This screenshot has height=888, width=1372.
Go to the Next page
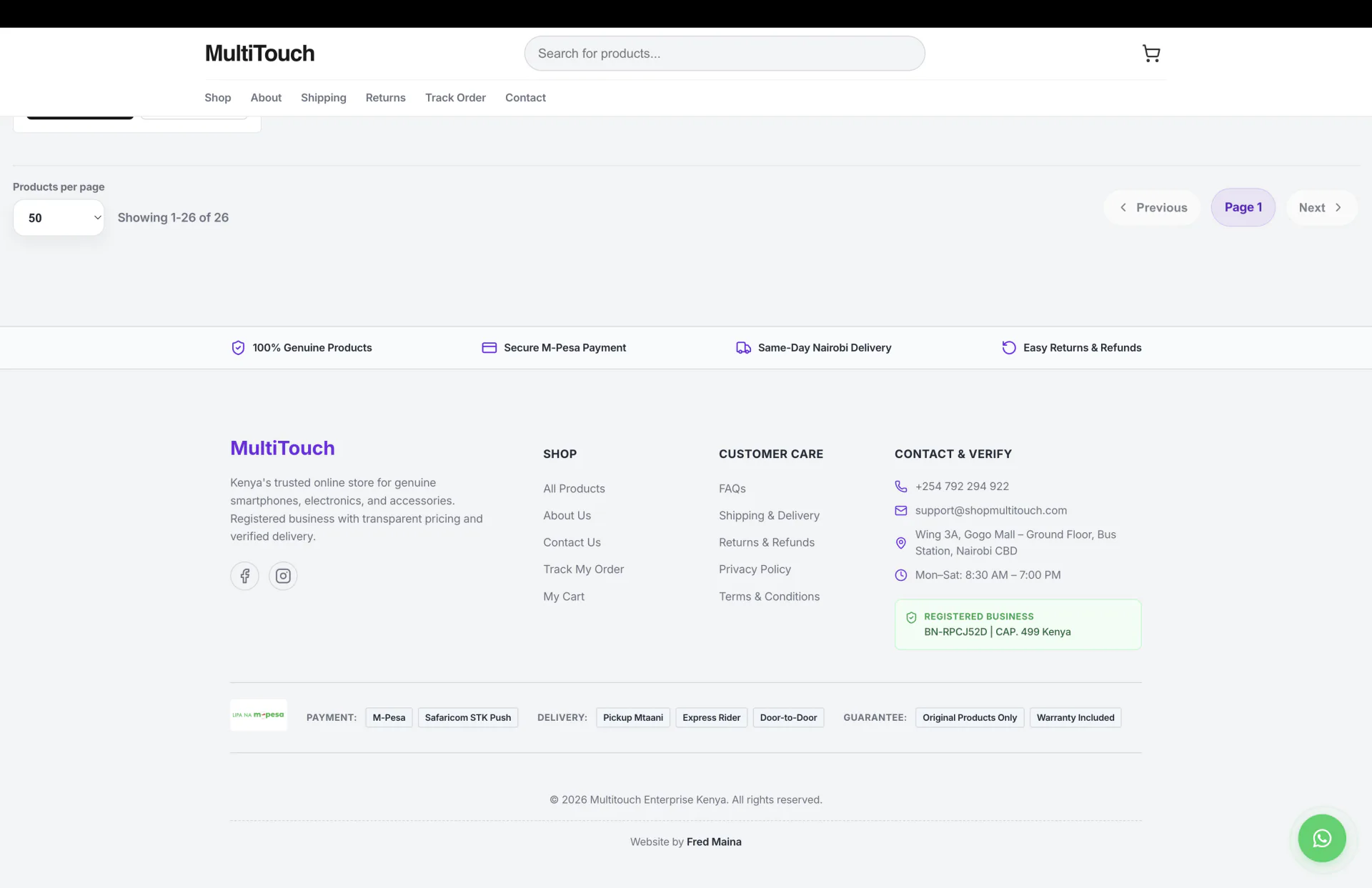pyautogui.click(x=1321, y=208)
